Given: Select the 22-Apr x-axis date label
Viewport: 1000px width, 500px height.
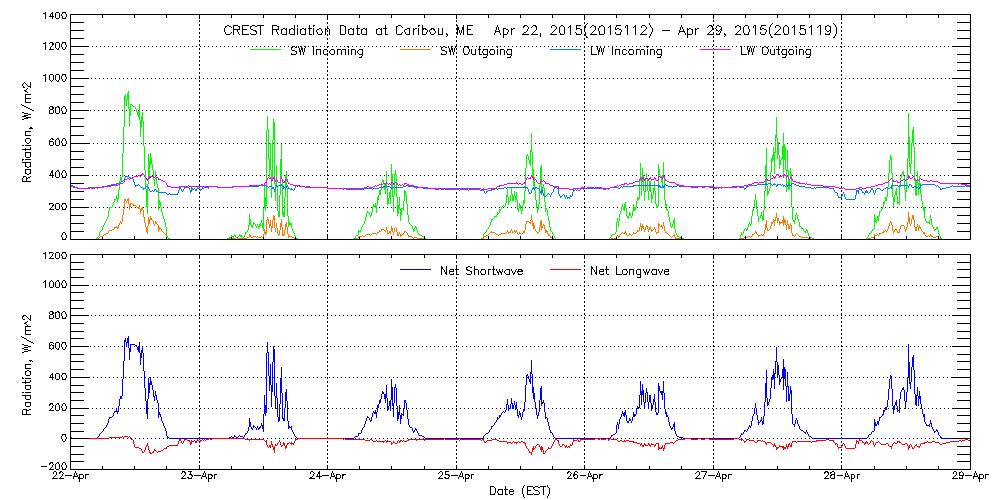Looking at the screenshot, I should click(72, 477).
